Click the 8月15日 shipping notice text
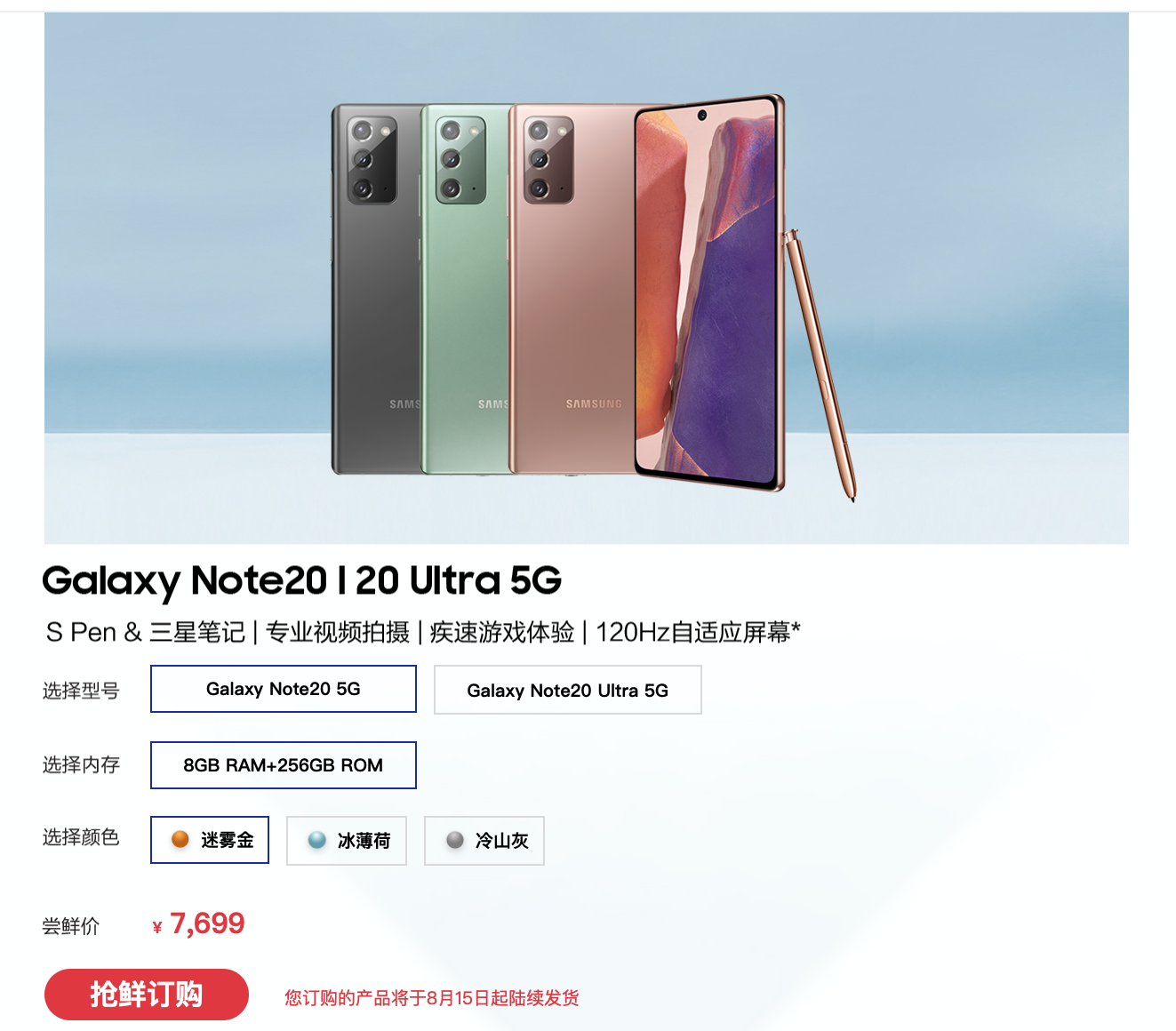The image size is (1176, 1031). click(432, 998)
